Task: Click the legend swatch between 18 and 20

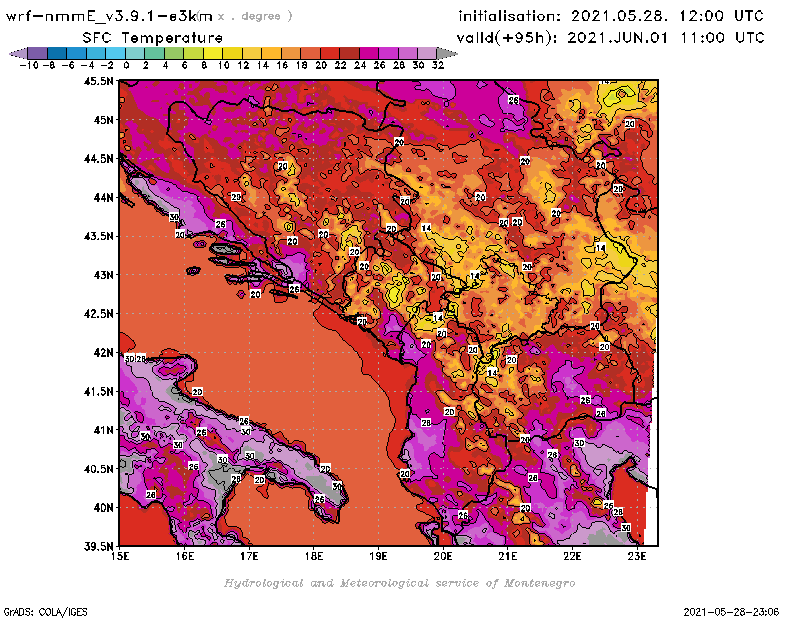Action: point(310,53)
